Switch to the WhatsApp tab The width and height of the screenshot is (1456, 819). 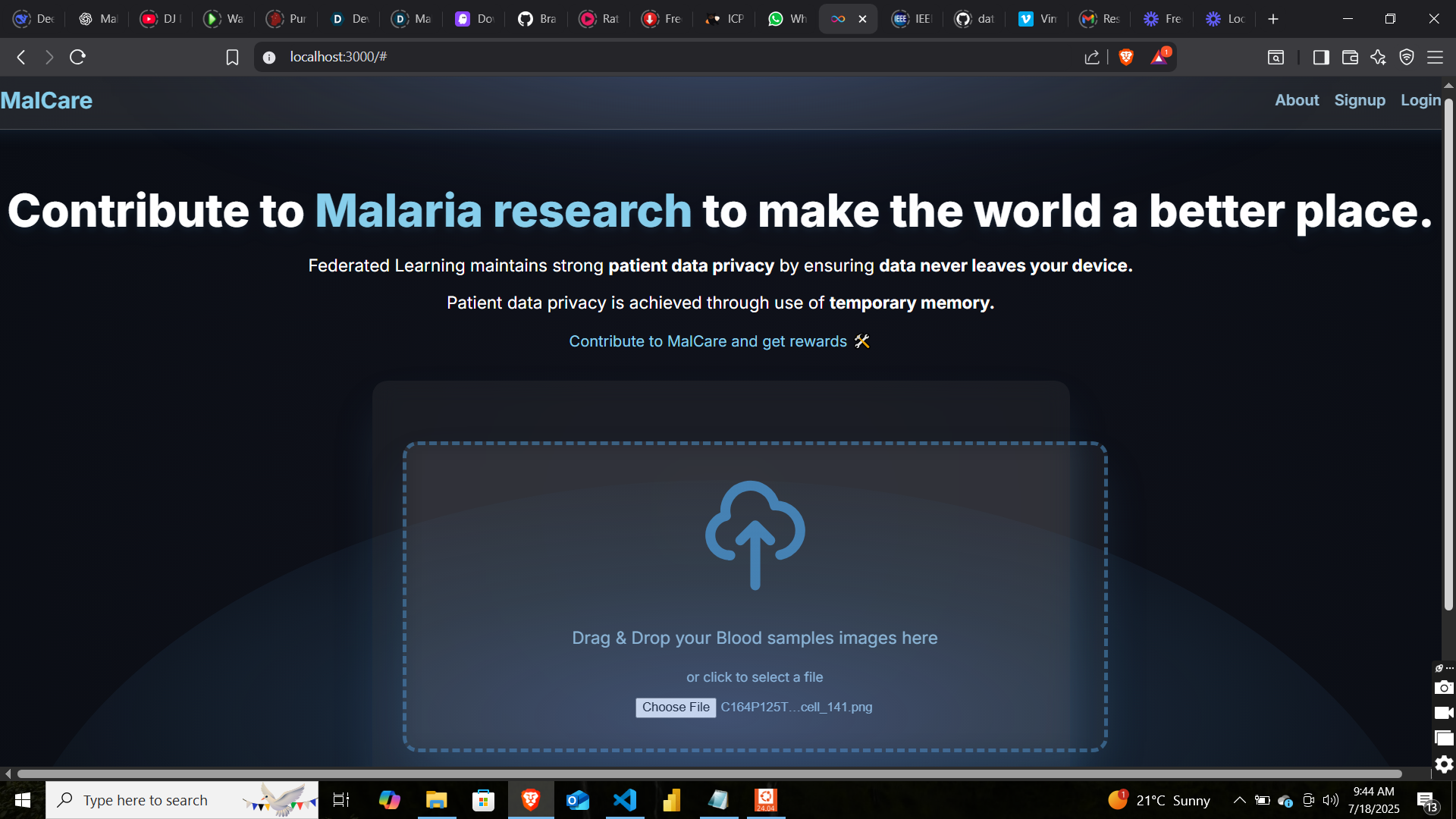(x=786, y=19)
